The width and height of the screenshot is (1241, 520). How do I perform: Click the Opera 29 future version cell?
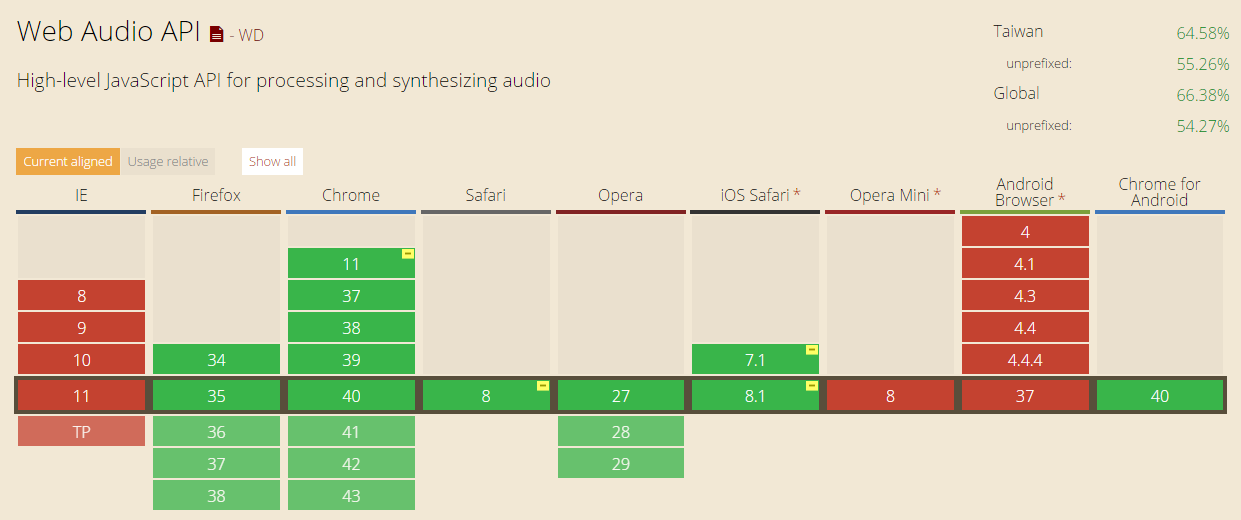point(621,463)
